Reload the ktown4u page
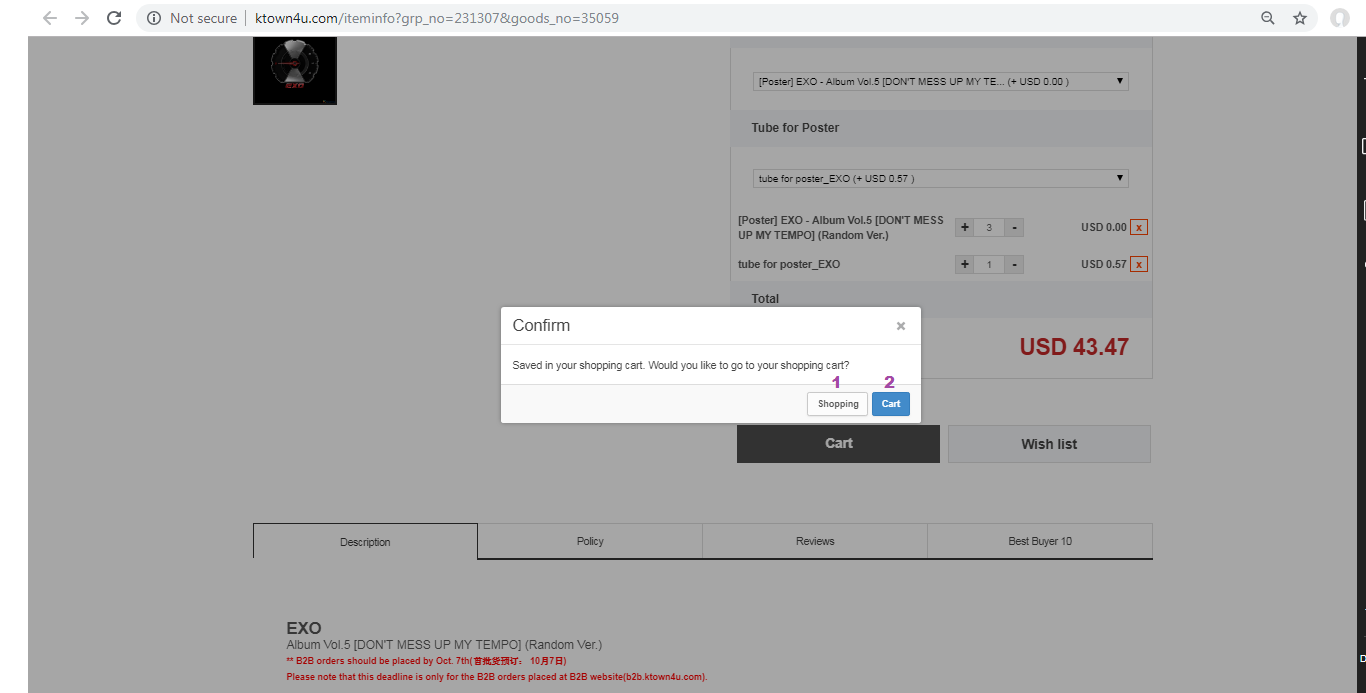1366x693 pixels. point(114,18)
